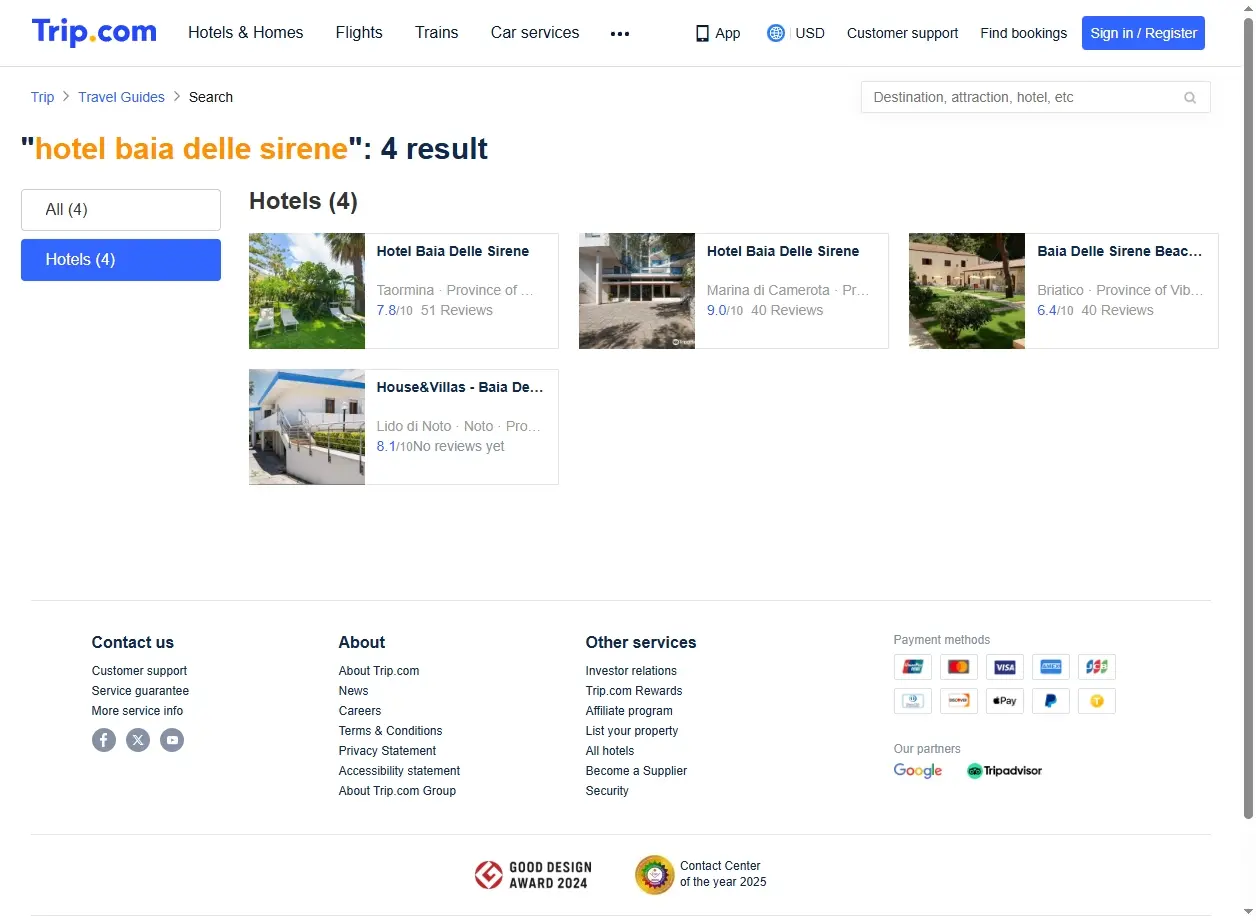Image resolution: width=1256 pixels, height=921 pixels.
Task: Open the more services ellipsis menu
Action: point(620,33)
